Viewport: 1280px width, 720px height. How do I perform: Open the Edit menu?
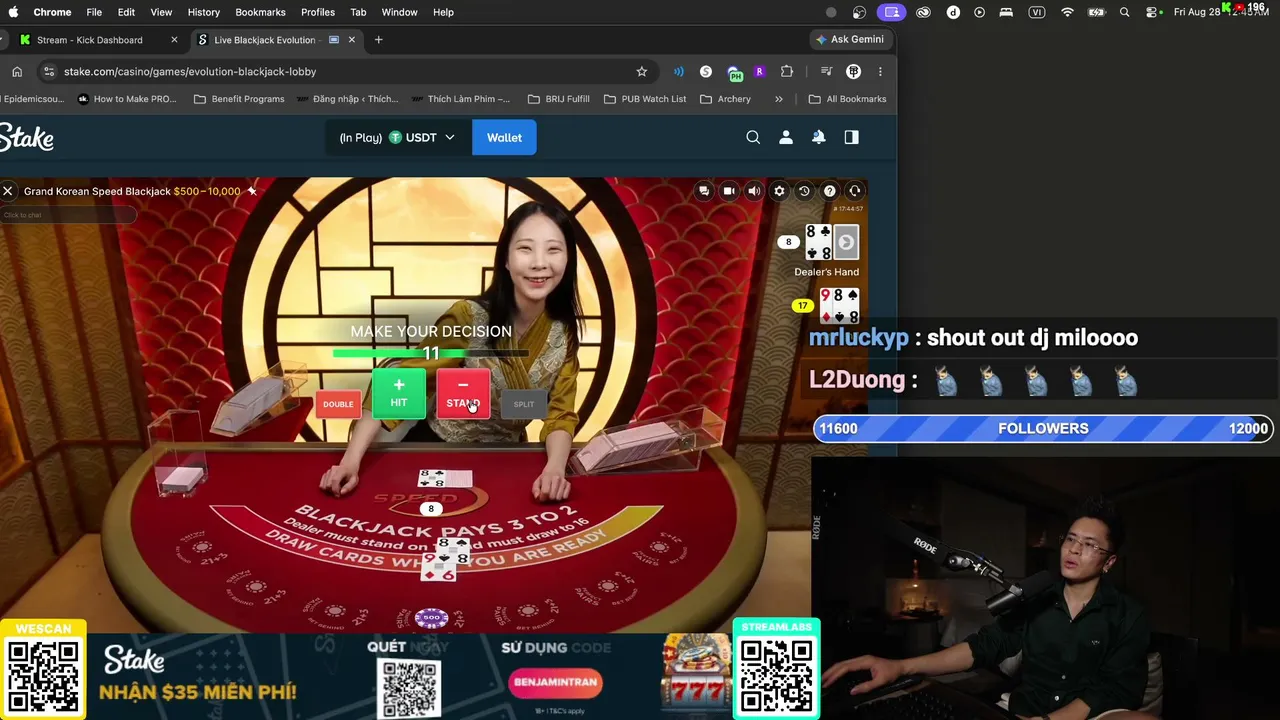(126, 12)
